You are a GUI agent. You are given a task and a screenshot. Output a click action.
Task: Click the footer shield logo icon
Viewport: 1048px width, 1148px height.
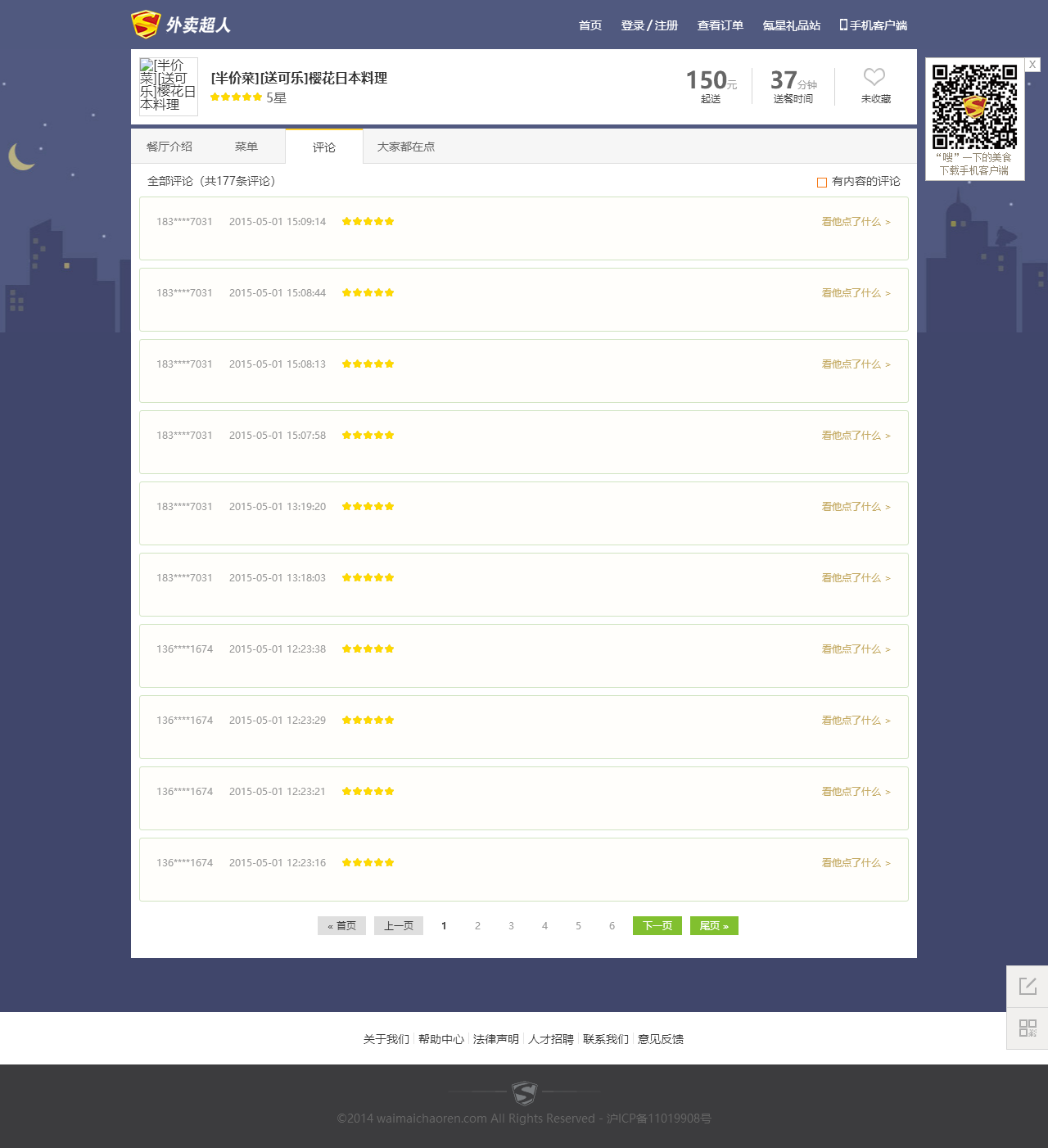[x=524, y=1092]
